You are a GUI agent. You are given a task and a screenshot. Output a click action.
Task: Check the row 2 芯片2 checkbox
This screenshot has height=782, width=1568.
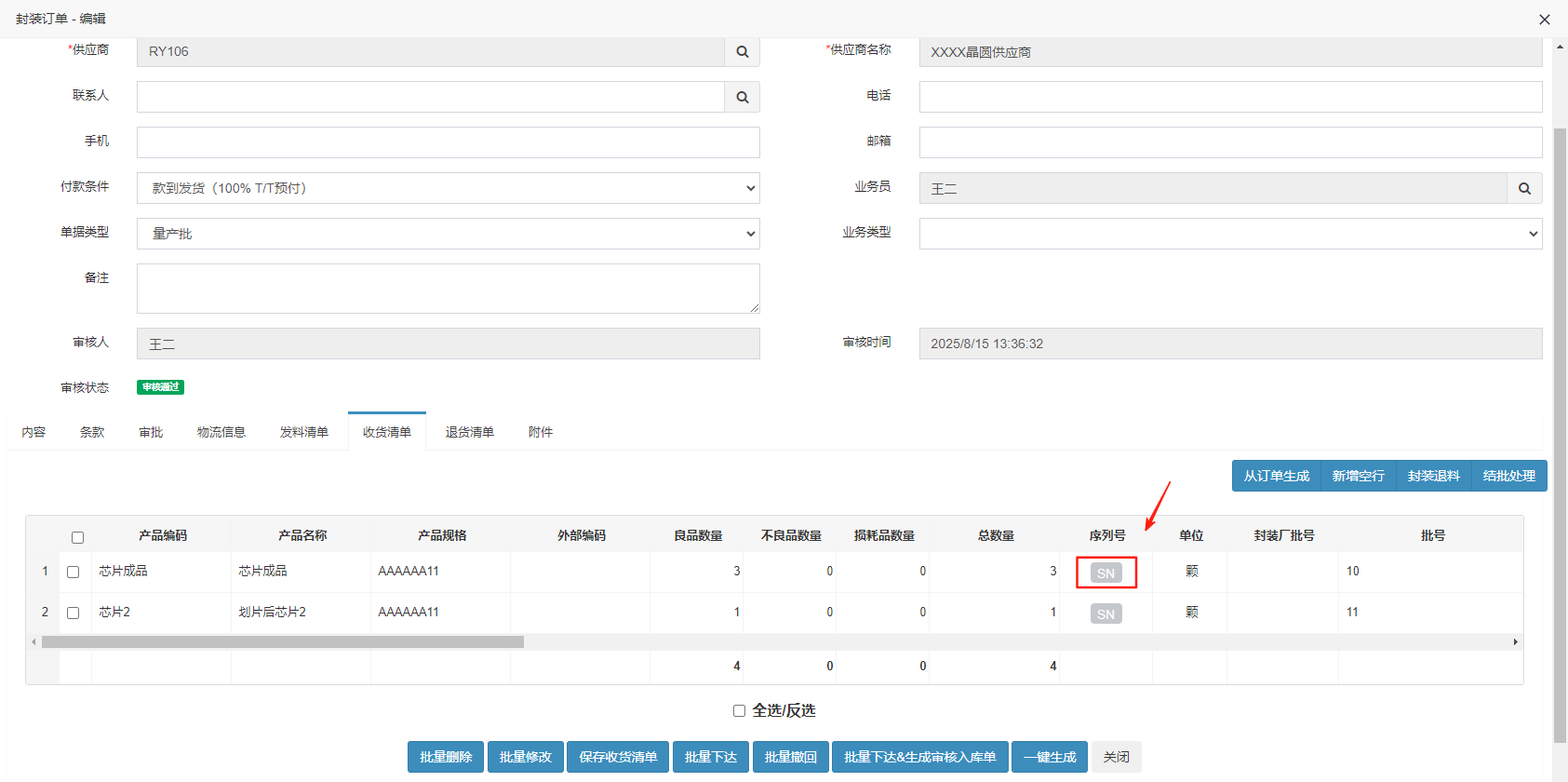tap(74, 613)
